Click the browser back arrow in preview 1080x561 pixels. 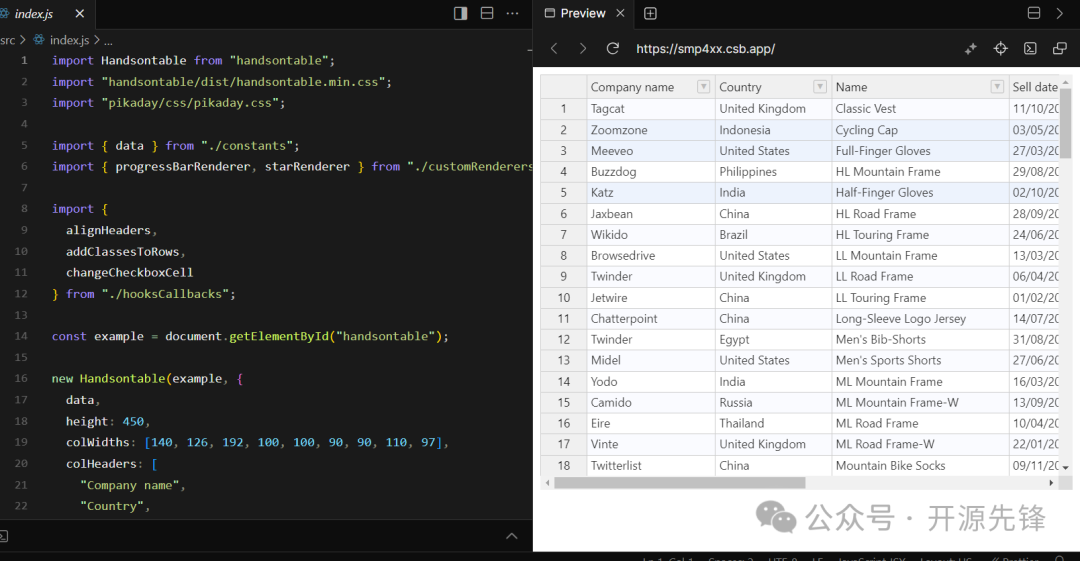(555, 49)
